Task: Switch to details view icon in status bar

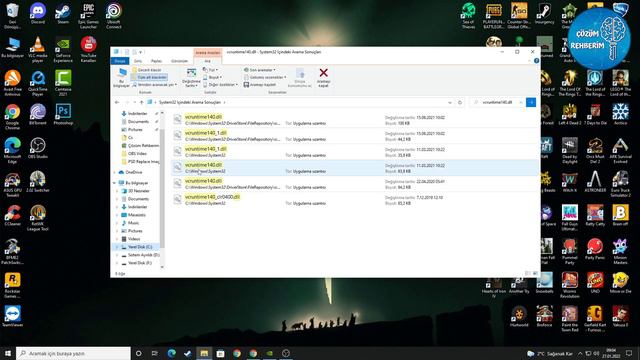Action: click(527, 273)
